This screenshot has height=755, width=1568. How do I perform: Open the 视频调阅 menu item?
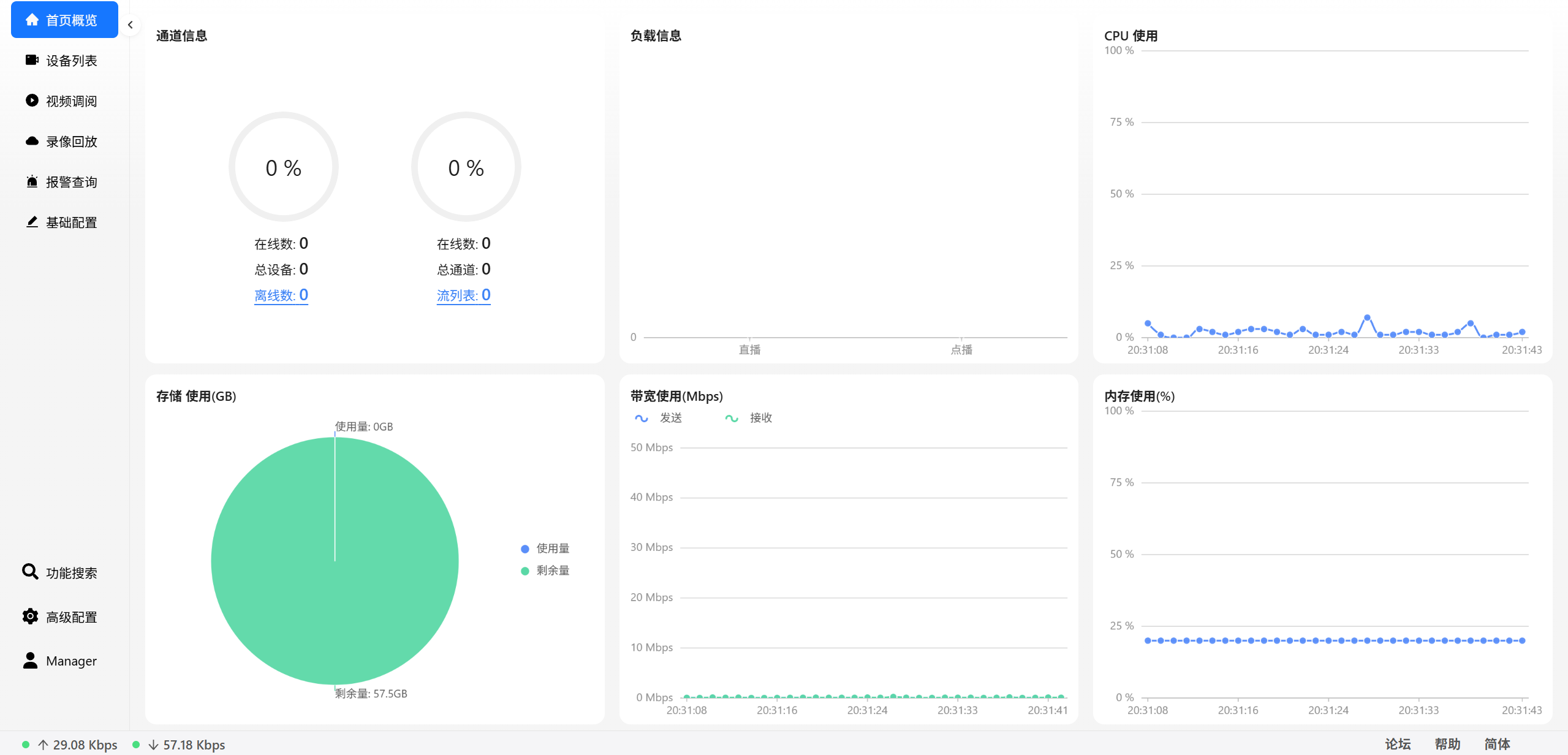point(71,101)
